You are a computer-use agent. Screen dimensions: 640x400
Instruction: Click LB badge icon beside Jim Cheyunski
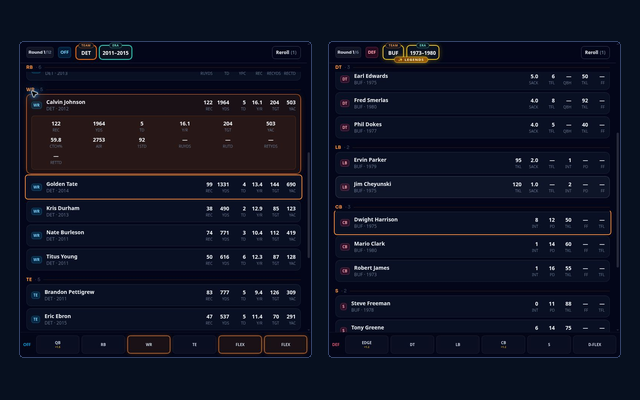point(344,187)
